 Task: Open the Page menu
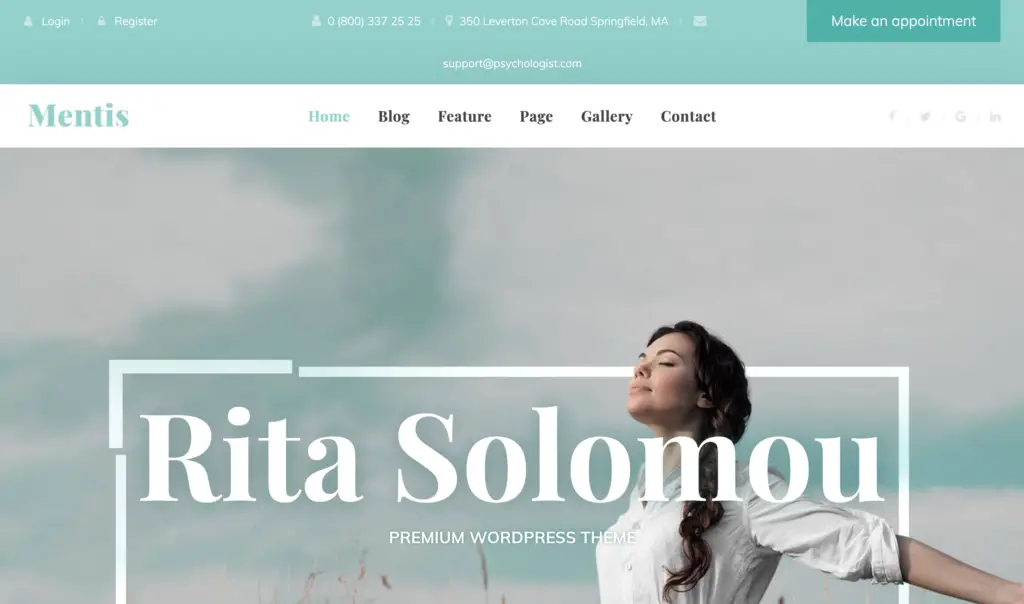point(536,116)
